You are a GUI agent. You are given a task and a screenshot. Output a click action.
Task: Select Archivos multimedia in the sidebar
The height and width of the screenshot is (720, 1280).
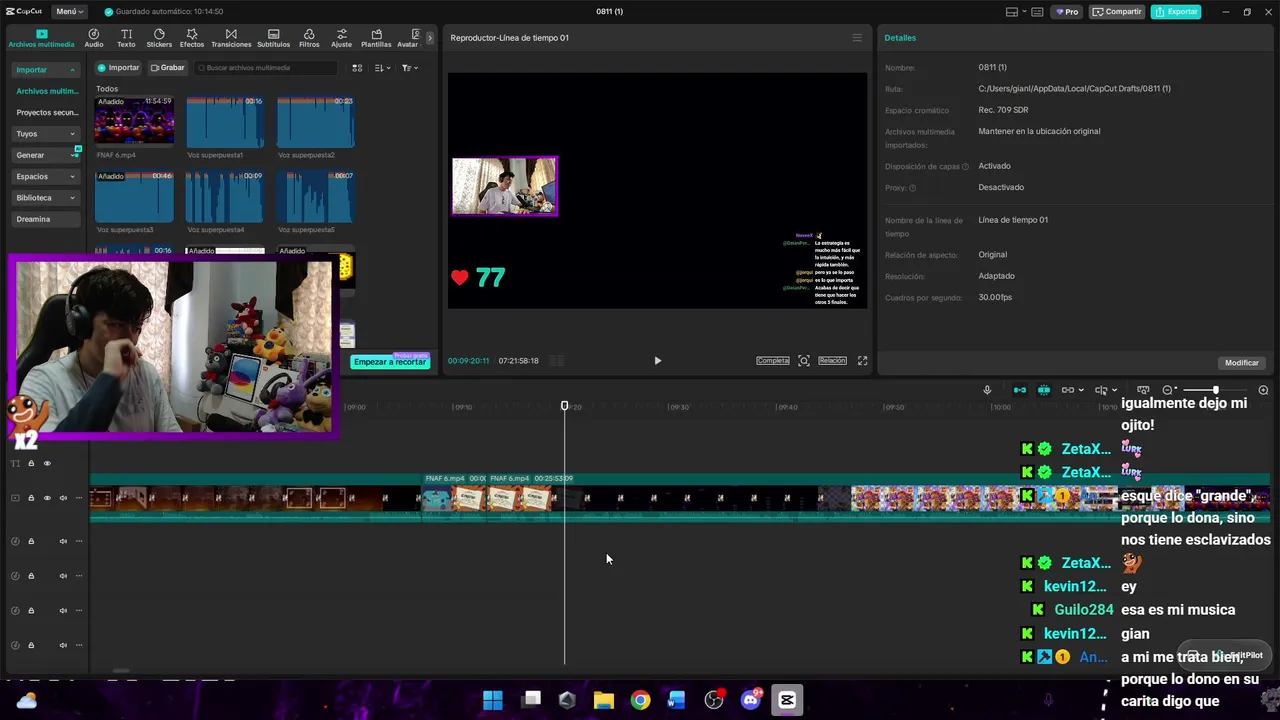tap(47, 91)
